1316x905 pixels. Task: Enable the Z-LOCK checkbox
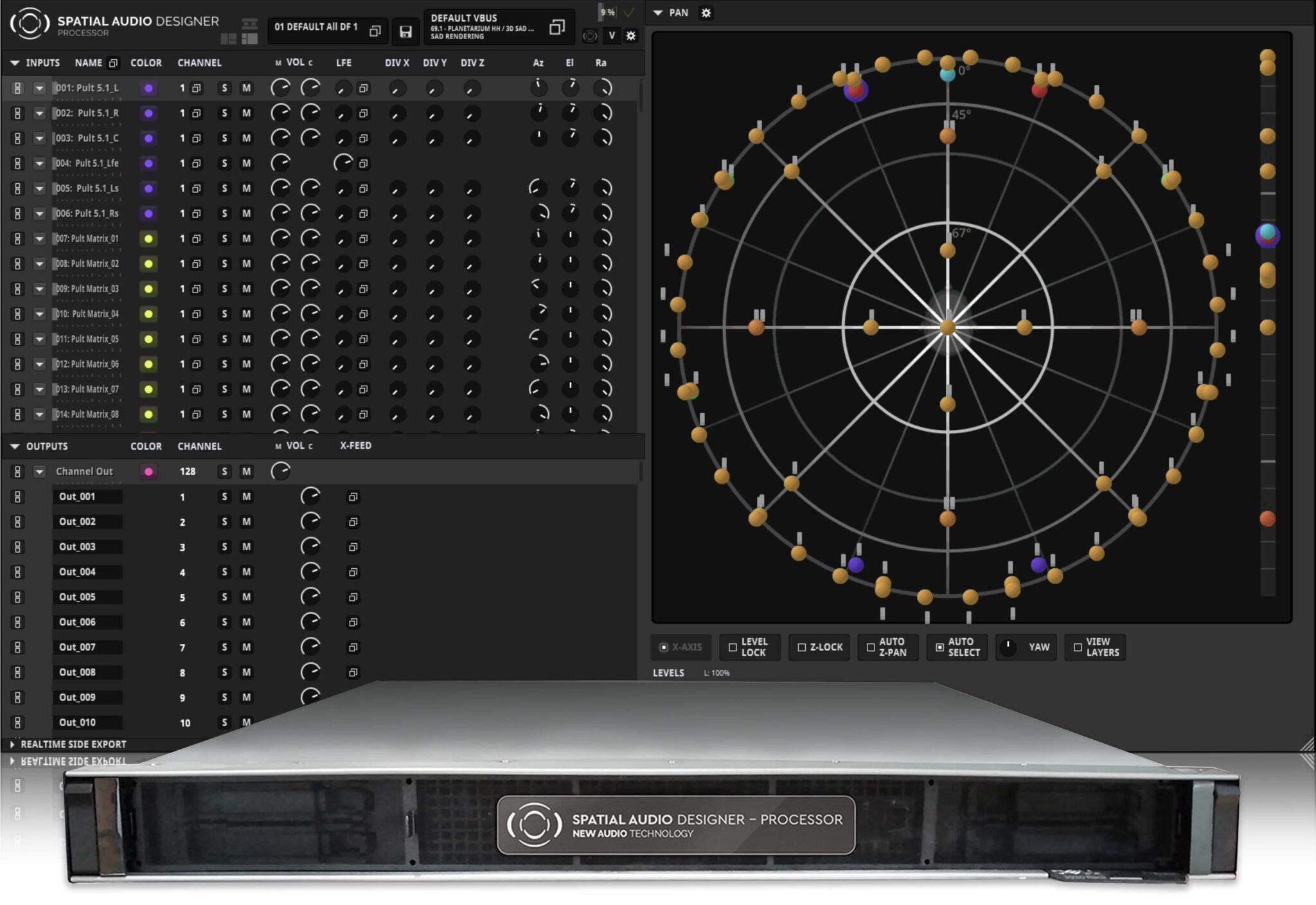[801, 647]
